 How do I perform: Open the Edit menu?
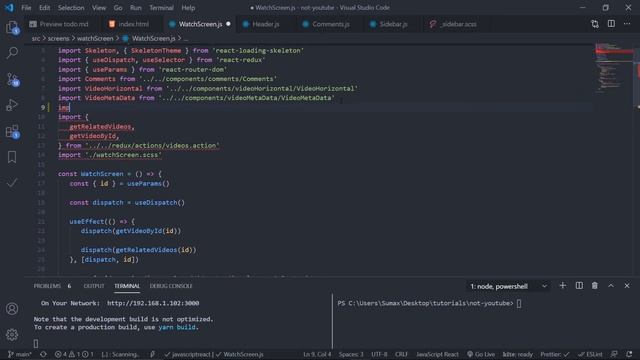[x=44, y=8]
